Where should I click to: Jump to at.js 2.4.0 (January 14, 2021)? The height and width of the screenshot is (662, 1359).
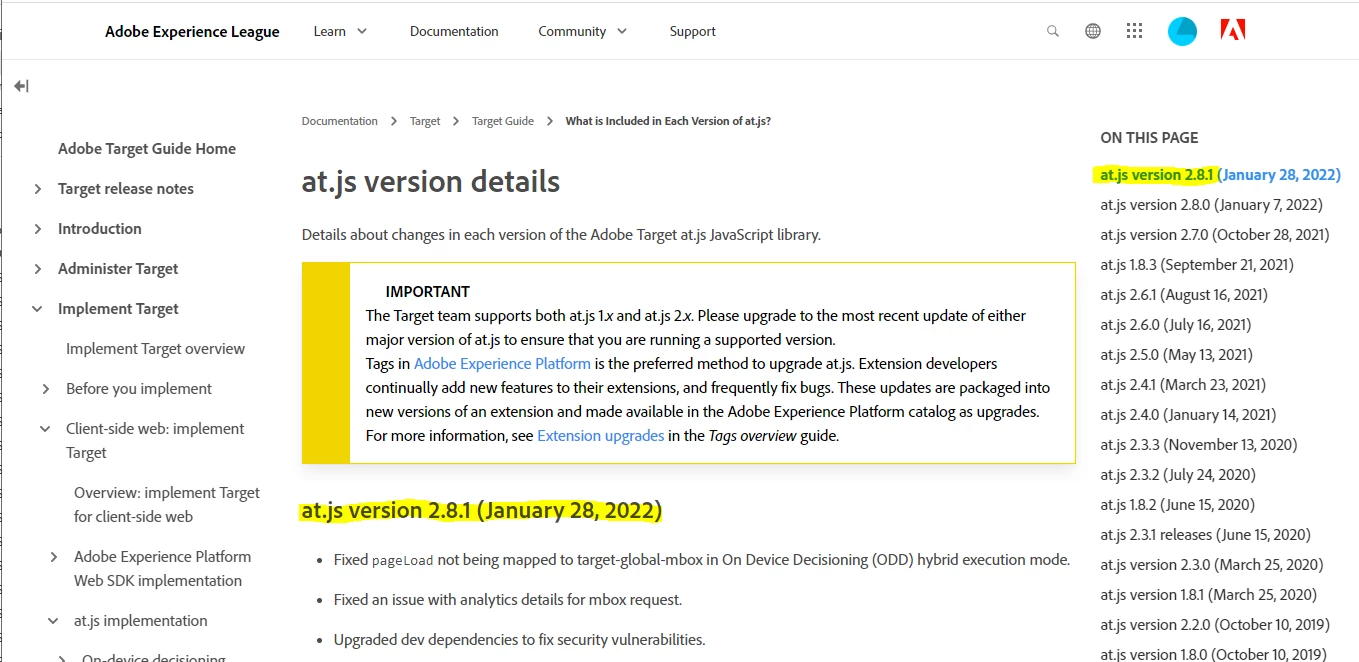1188,415
